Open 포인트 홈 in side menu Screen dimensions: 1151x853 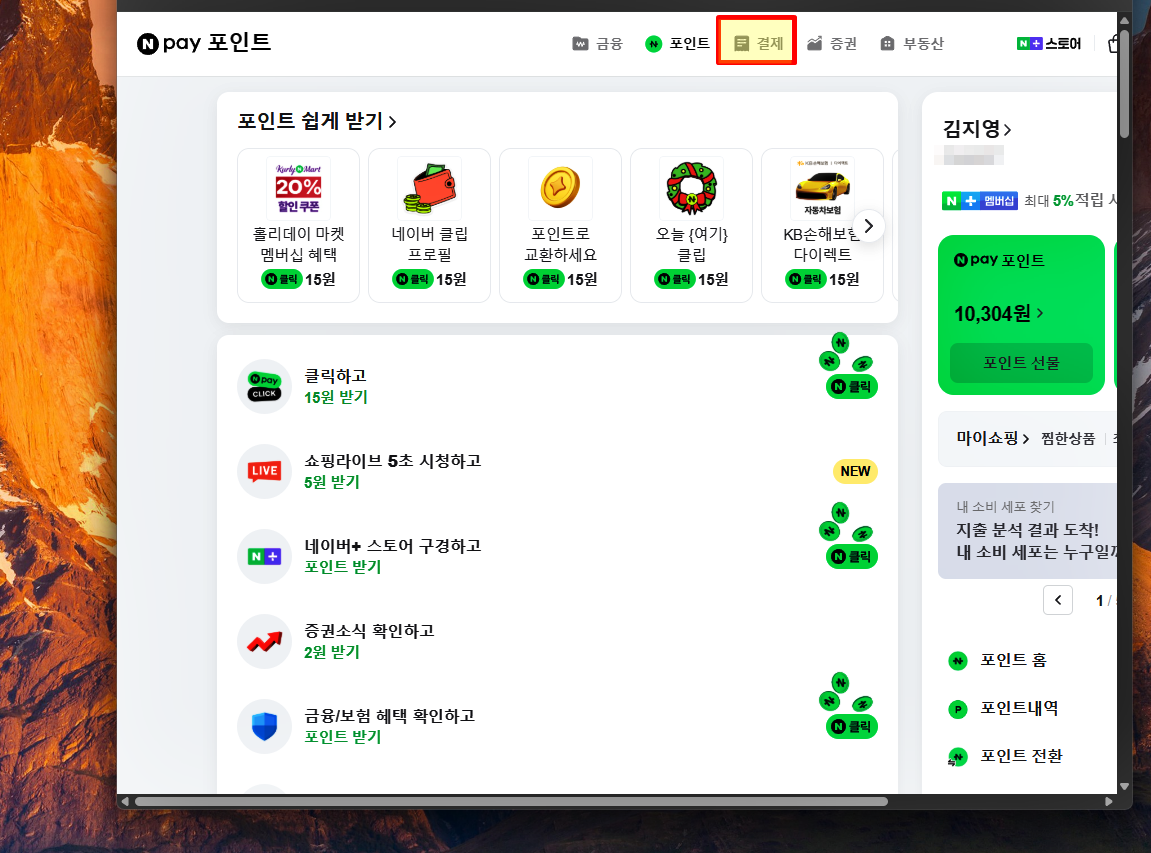1013,661
